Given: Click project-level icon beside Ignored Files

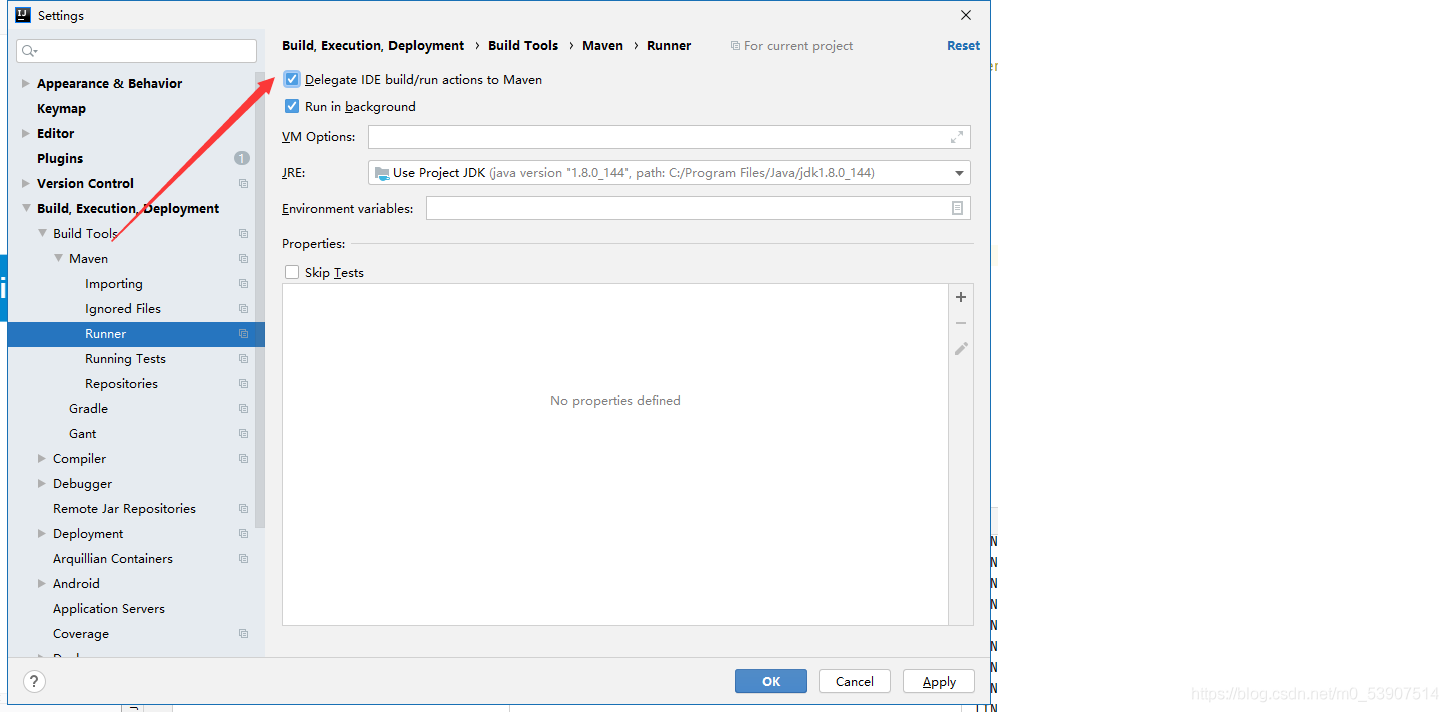Looking at the screenshot, I should pyautogui.click(x=243, y=309).
